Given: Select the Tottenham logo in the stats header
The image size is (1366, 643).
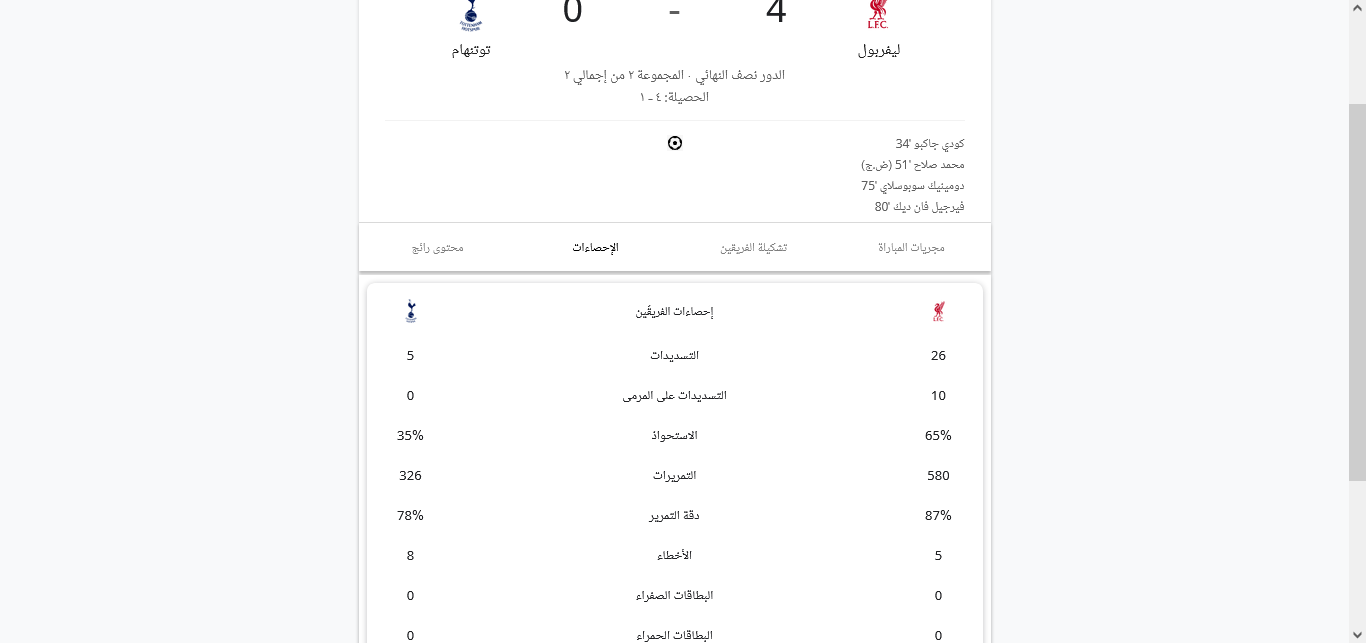Looking at the screenshot, I should pos(411,311).
